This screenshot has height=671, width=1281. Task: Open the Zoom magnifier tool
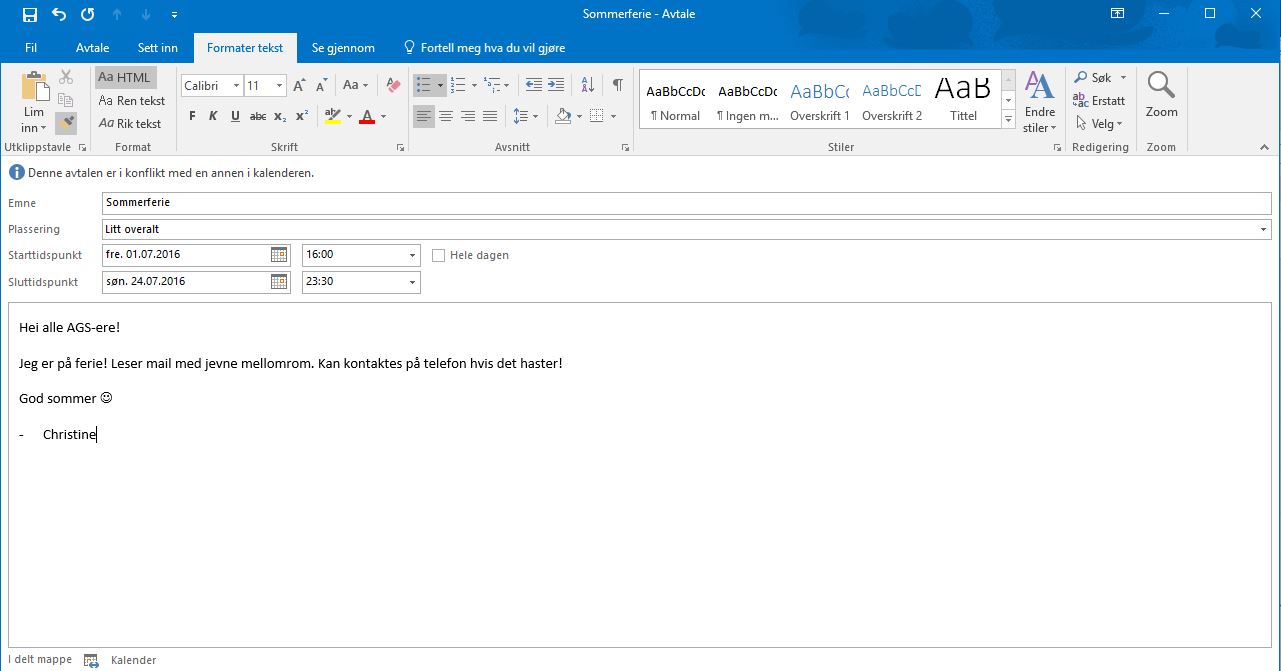pos(1161,95)
